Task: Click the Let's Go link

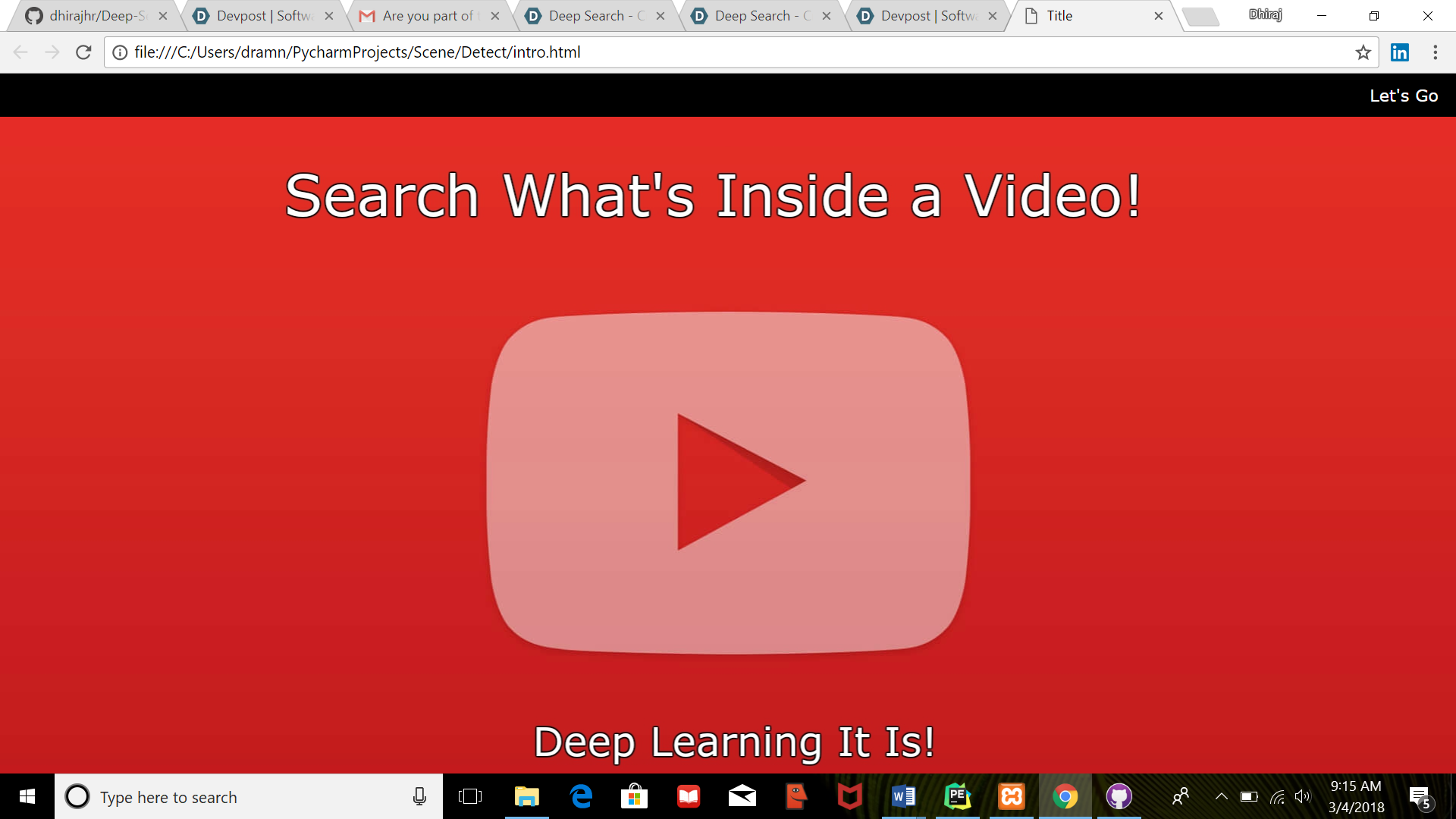Action: point(1403,96)
